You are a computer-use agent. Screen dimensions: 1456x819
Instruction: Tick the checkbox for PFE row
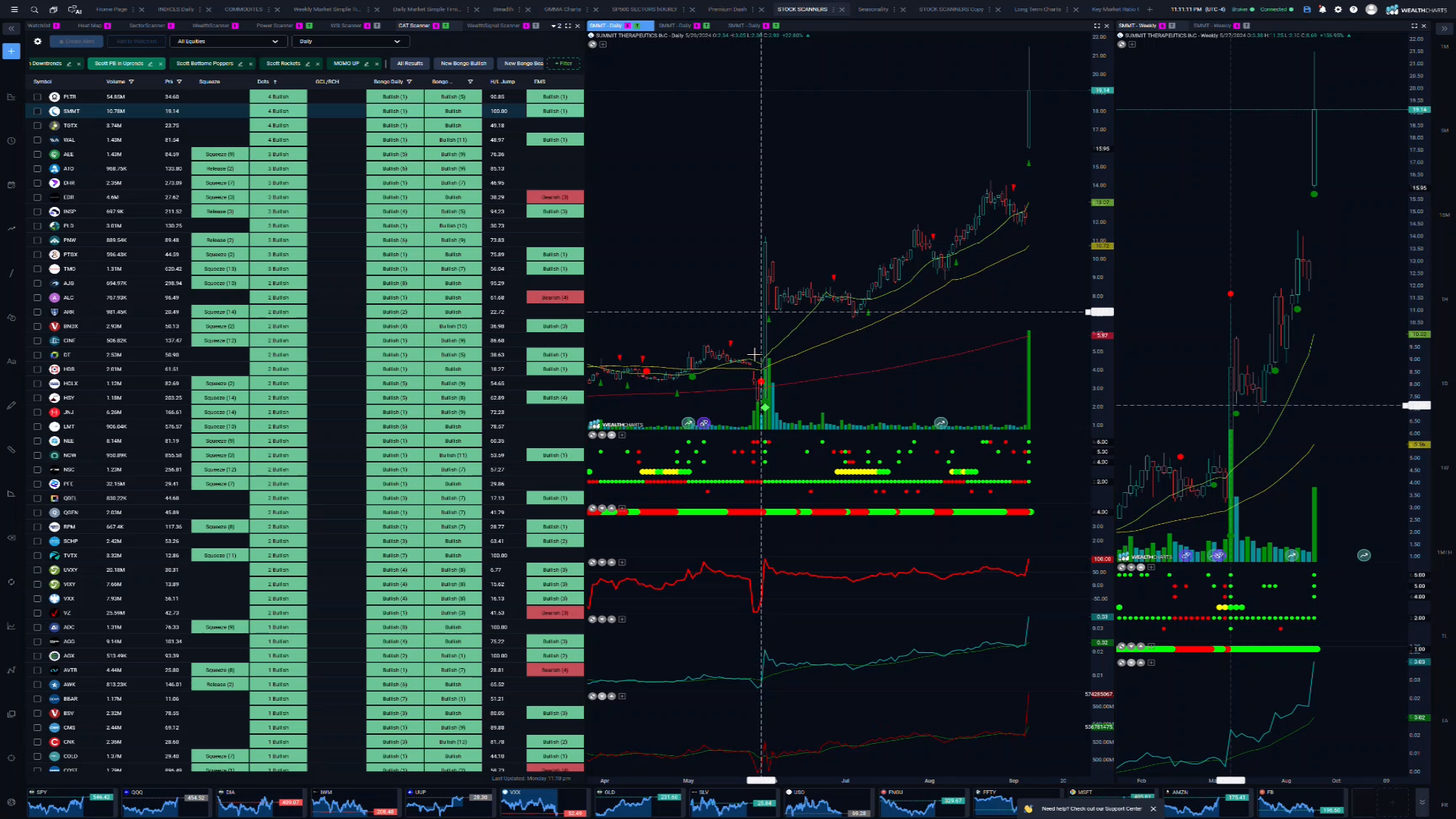37,484
